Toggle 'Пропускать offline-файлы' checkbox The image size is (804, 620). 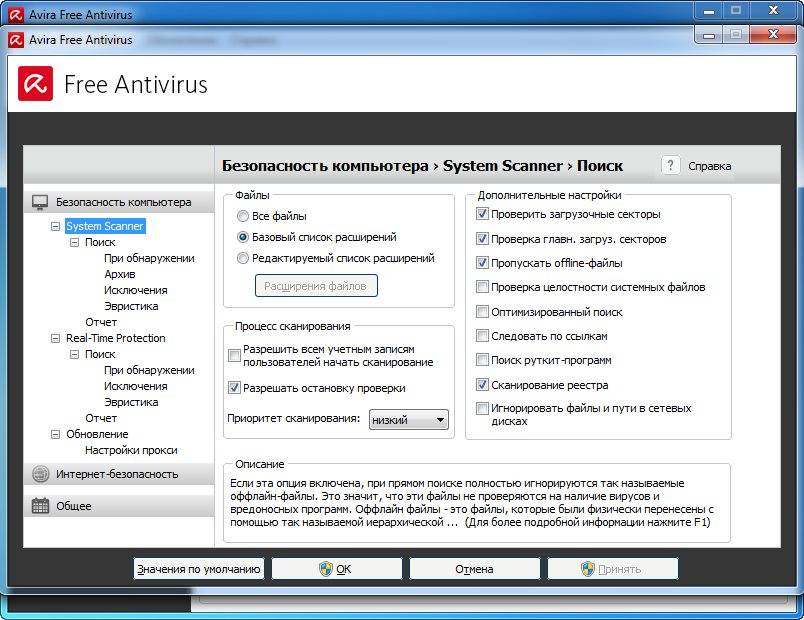tap(482, 263)
